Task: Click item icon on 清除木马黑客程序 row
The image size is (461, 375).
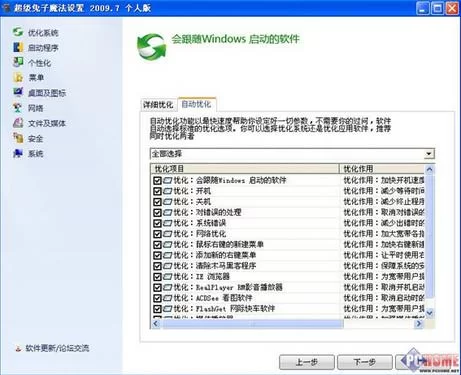Action: pos(167,266)
